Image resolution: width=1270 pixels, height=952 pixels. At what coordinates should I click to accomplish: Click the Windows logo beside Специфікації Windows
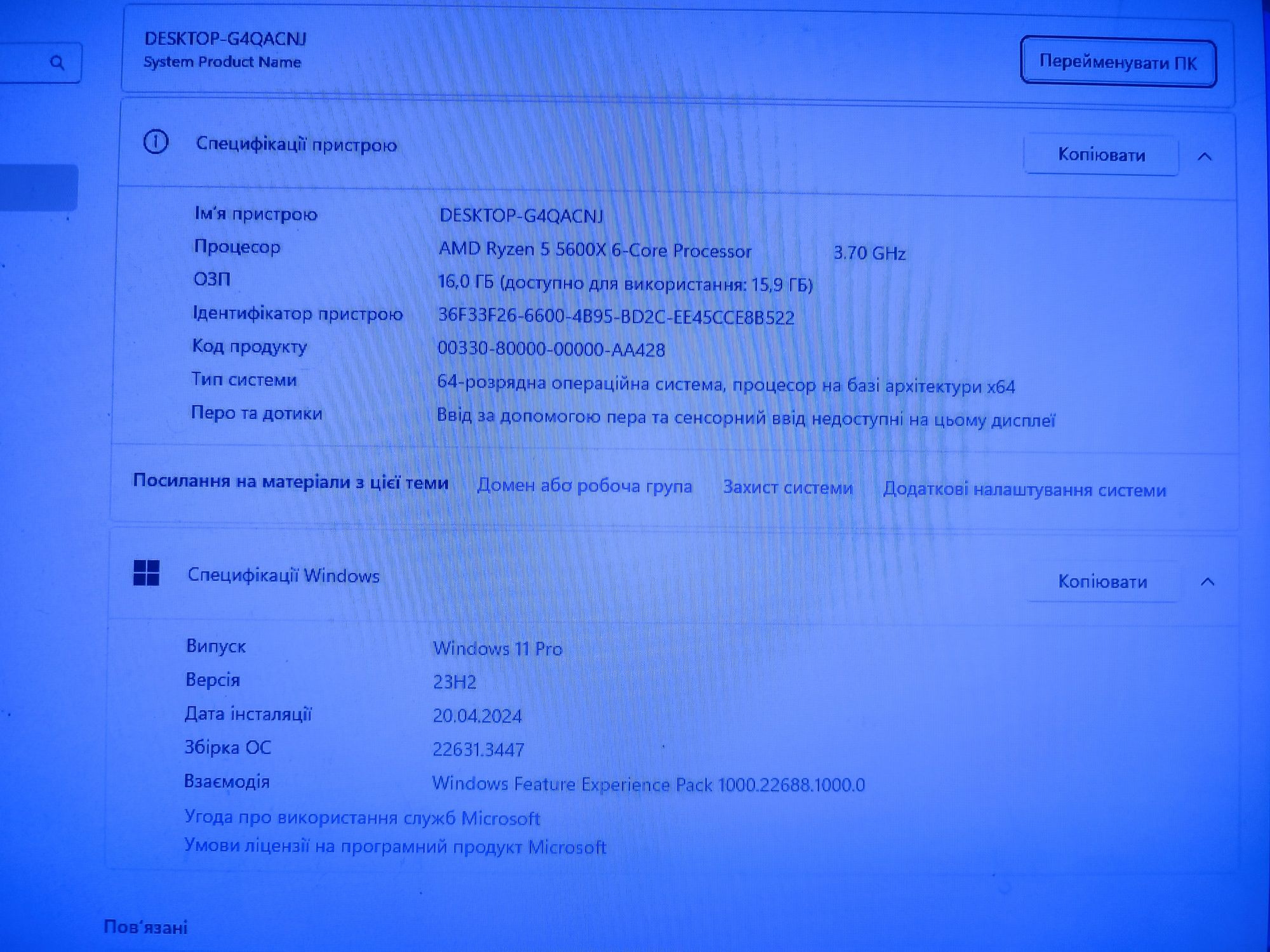pyautogui.click(x=146, y=572)
